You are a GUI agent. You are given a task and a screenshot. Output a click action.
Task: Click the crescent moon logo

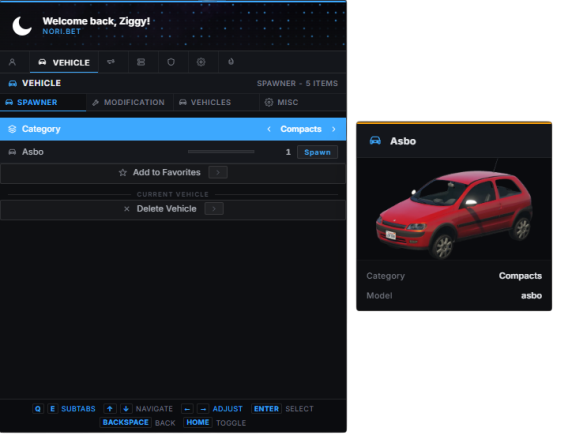click(x=22, y=26)
